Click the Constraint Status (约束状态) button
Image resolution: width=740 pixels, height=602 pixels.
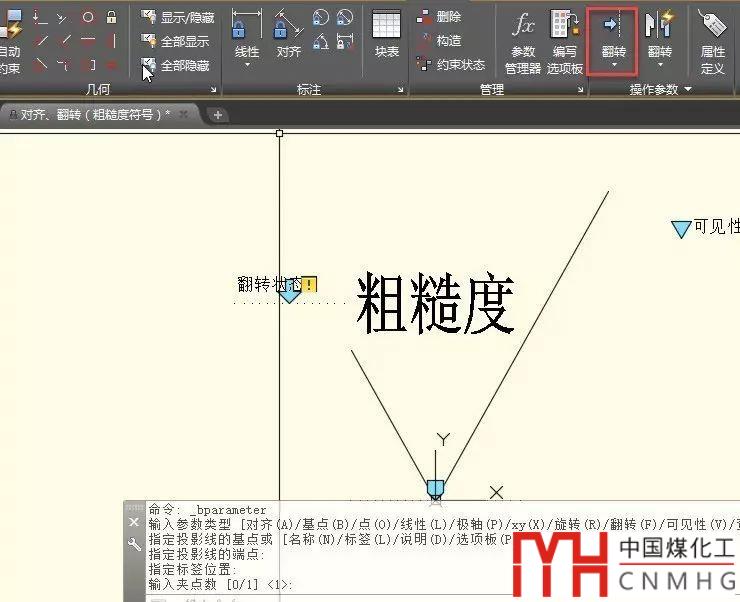tap(450, 65)
